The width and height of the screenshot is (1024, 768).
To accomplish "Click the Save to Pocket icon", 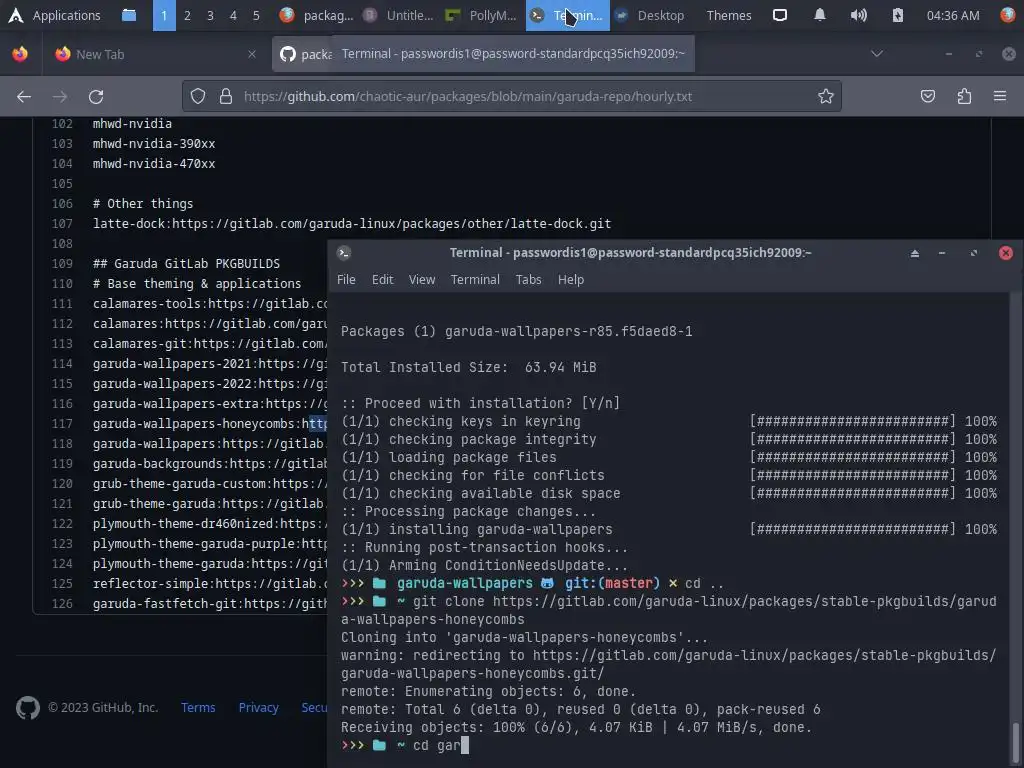I will pos(927,97).
